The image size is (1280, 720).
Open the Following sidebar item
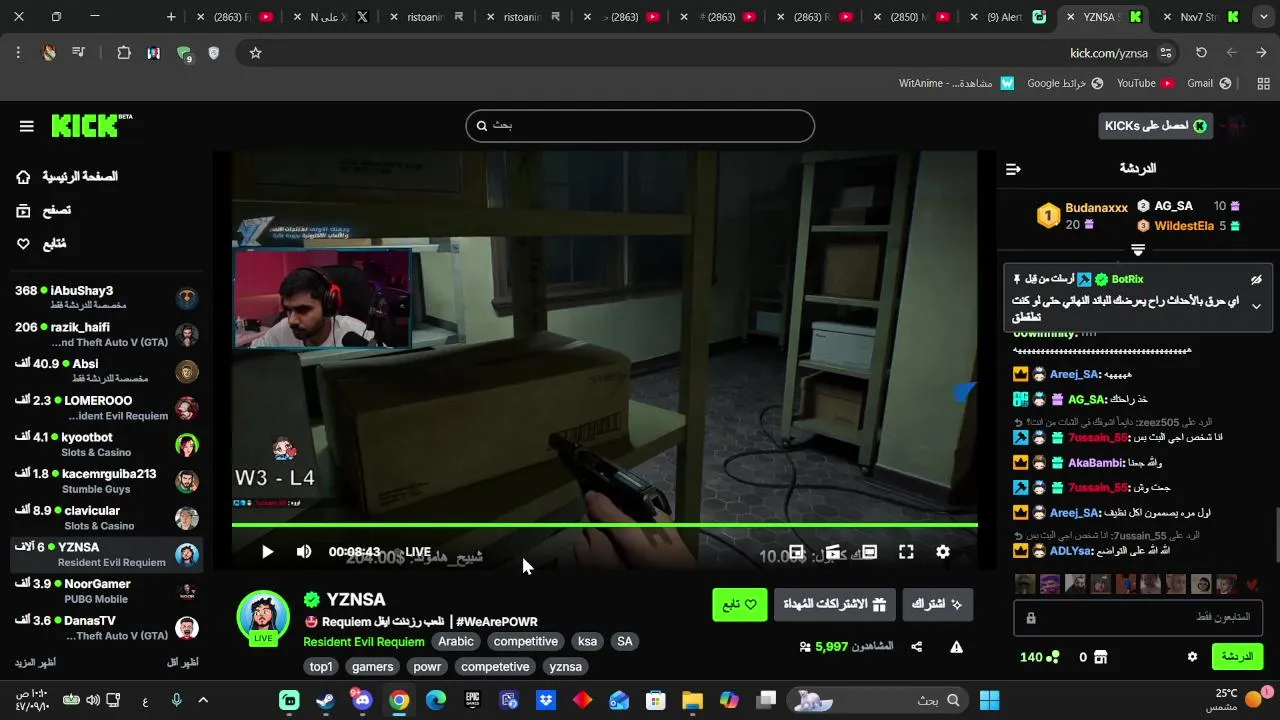point(41,243)
